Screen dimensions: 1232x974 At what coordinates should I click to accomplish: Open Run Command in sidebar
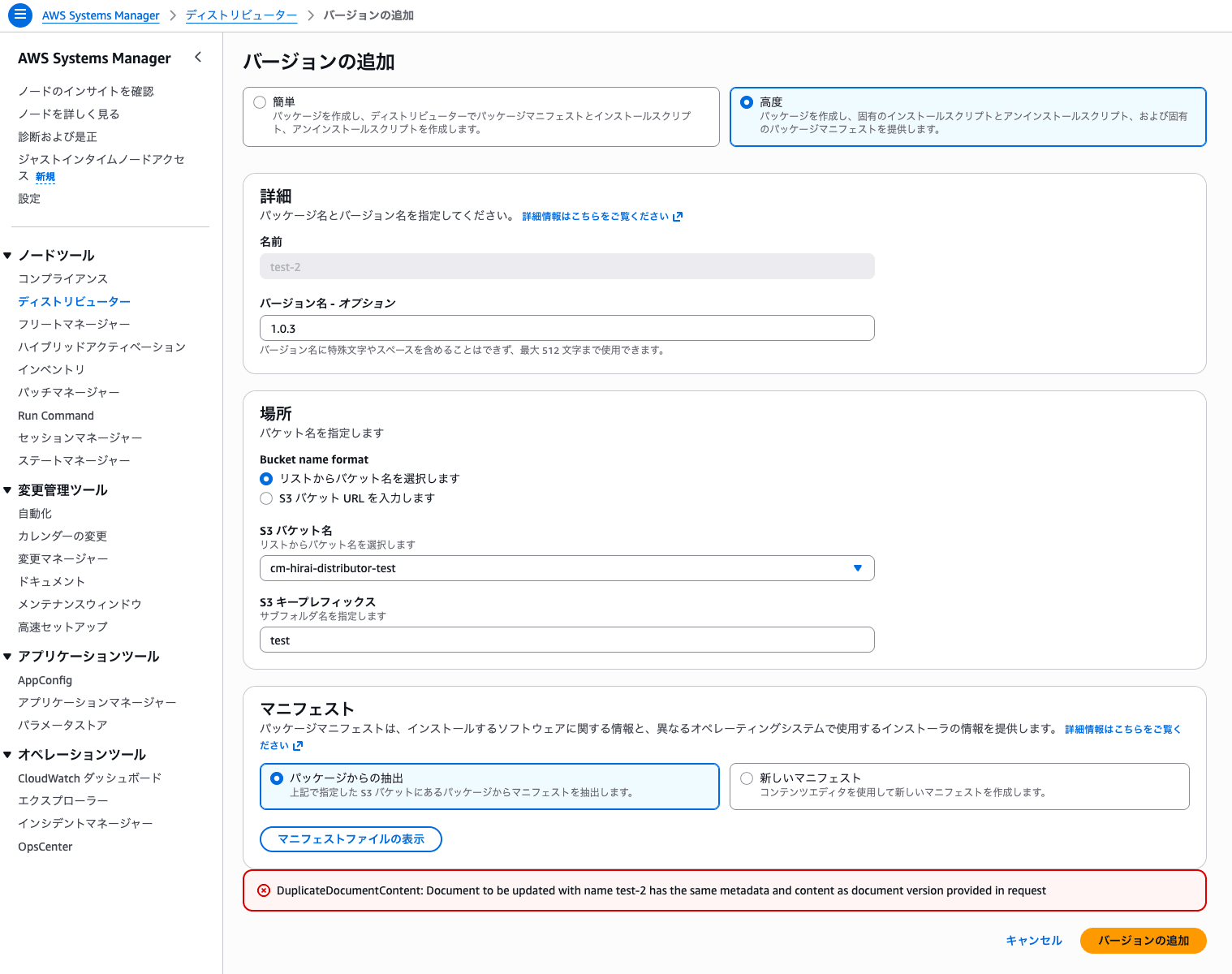[x=56, y=416]
